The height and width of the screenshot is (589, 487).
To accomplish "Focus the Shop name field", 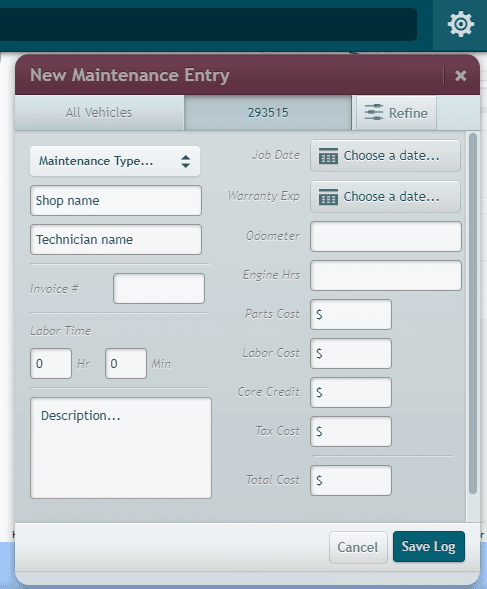I will coord(116,201).
